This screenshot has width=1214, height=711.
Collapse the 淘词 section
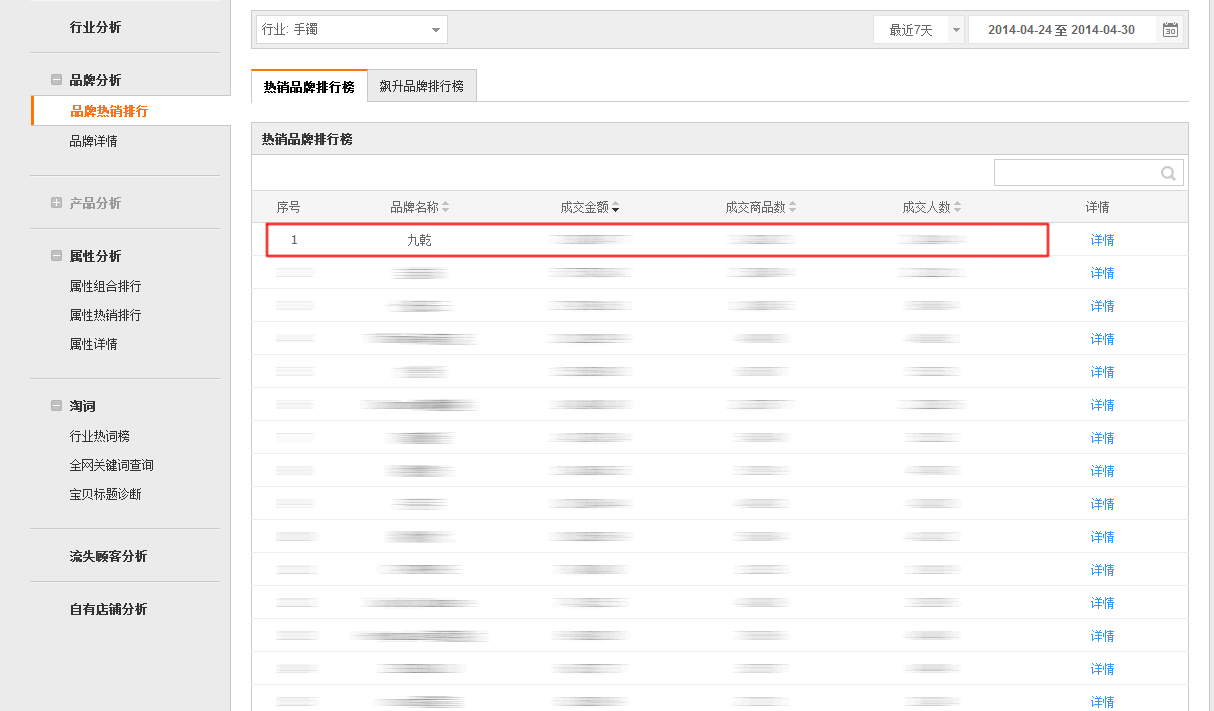56,406
